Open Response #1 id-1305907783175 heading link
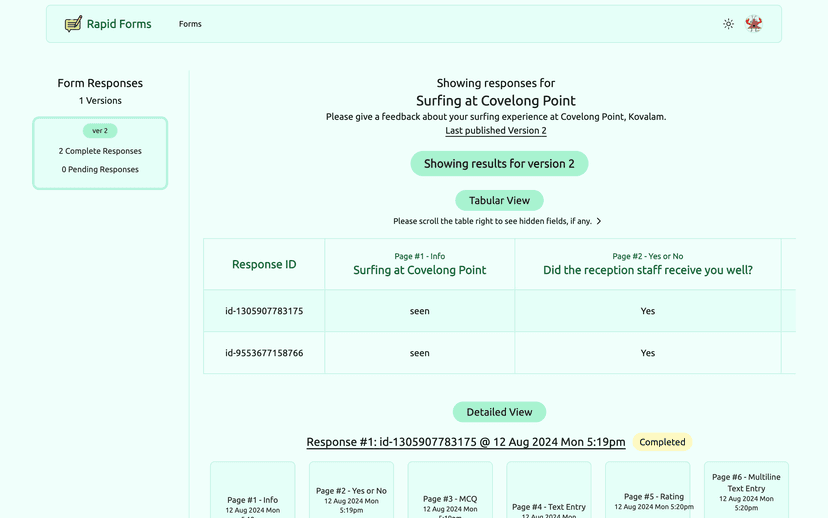Image resolution: width=828 pixels, height=518 pixels. tap(466, 442)
